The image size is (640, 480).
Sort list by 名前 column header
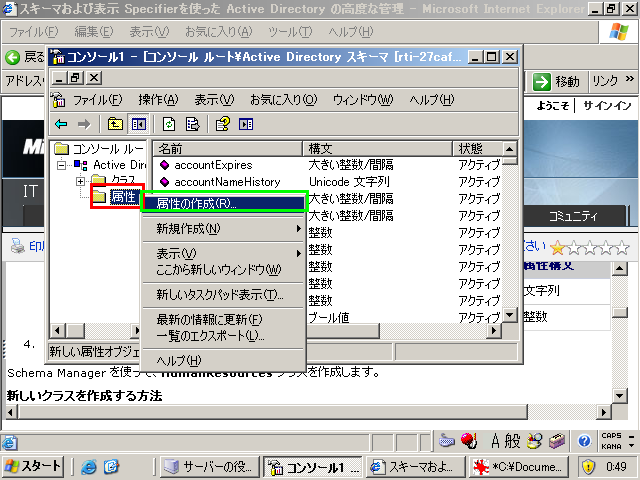pyautogui.click(x=227, y=149)
